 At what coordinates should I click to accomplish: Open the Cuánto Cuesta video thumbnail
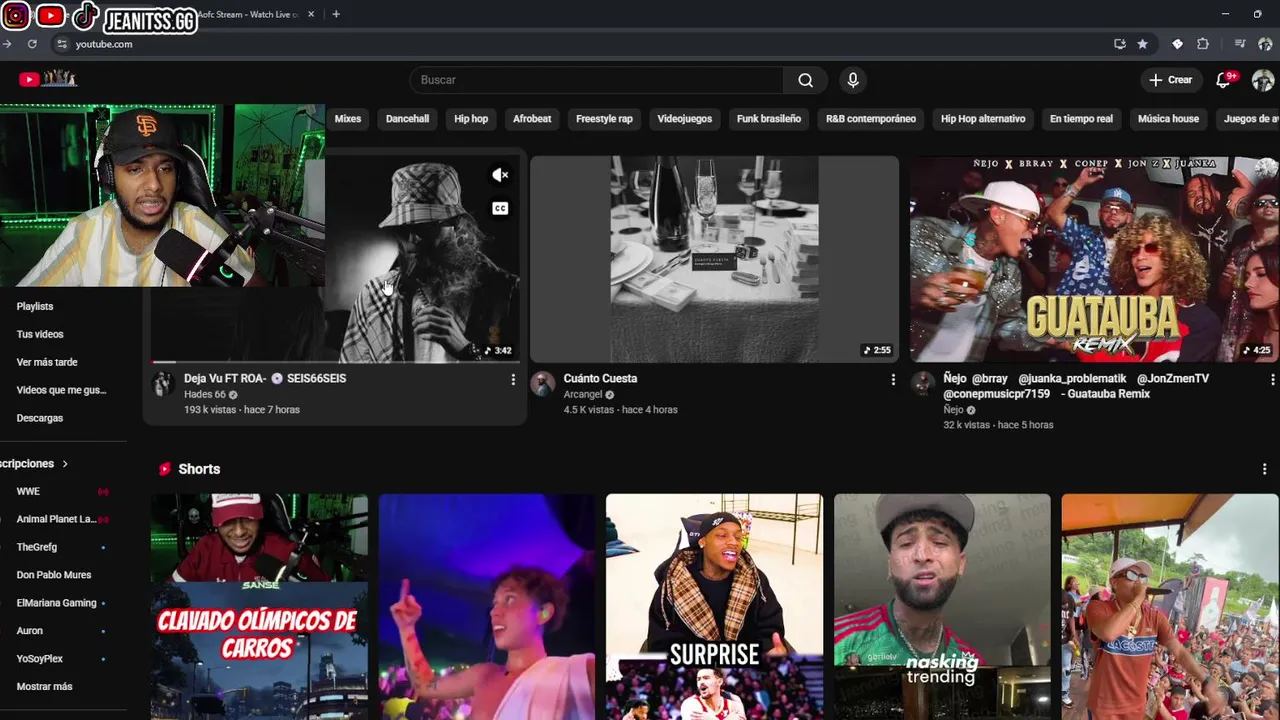point(714,259)
